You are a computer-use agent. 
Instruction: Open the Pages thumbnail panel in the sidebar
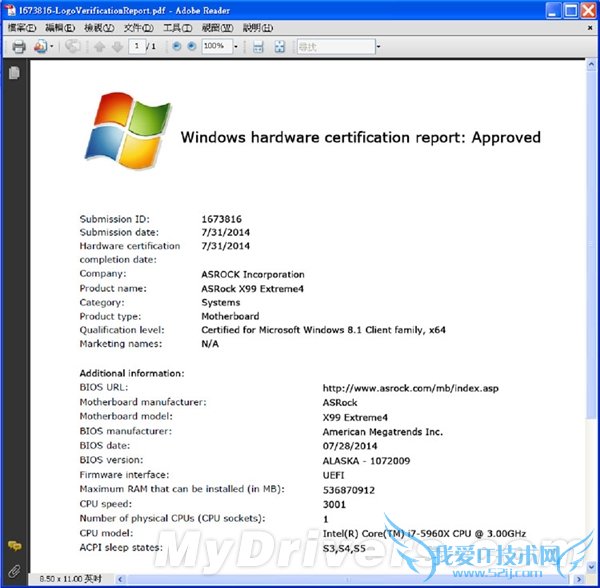click(14, 73)
